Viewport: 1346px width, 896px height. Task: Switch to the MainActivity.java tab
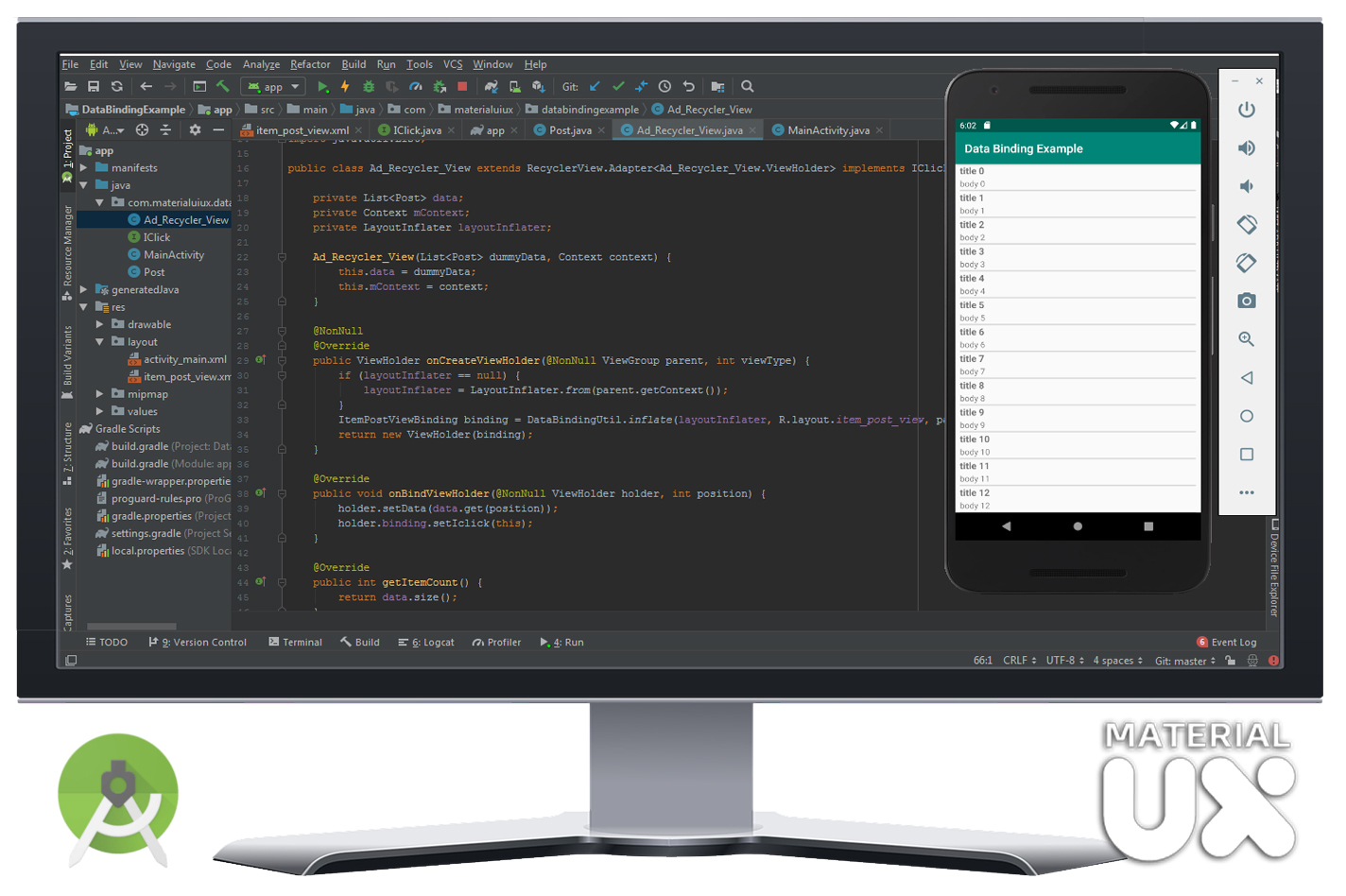coord(828,130)
